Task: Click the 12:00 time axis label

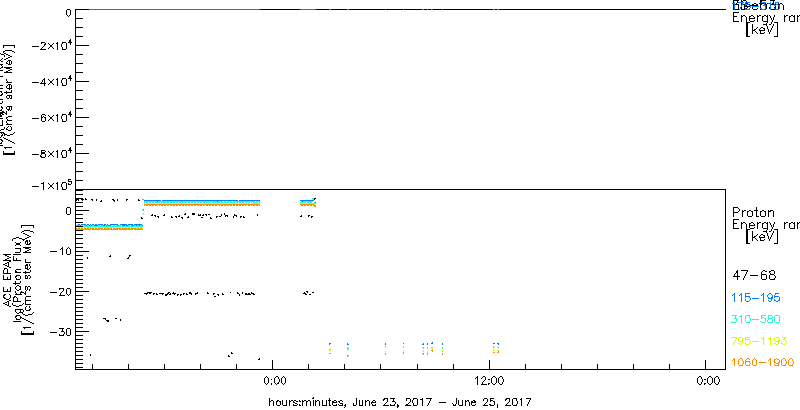Action: (x=489, y=380)
